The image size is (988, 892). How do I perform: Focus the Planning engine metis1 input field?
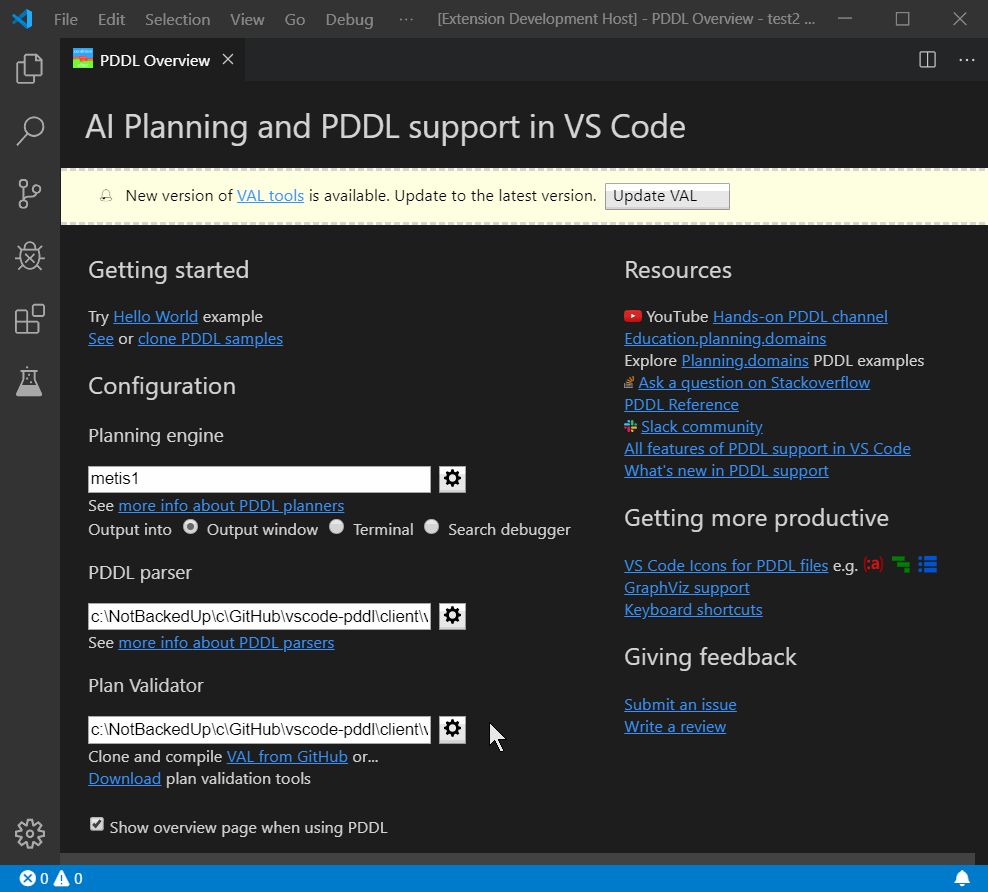click(260, 479)
